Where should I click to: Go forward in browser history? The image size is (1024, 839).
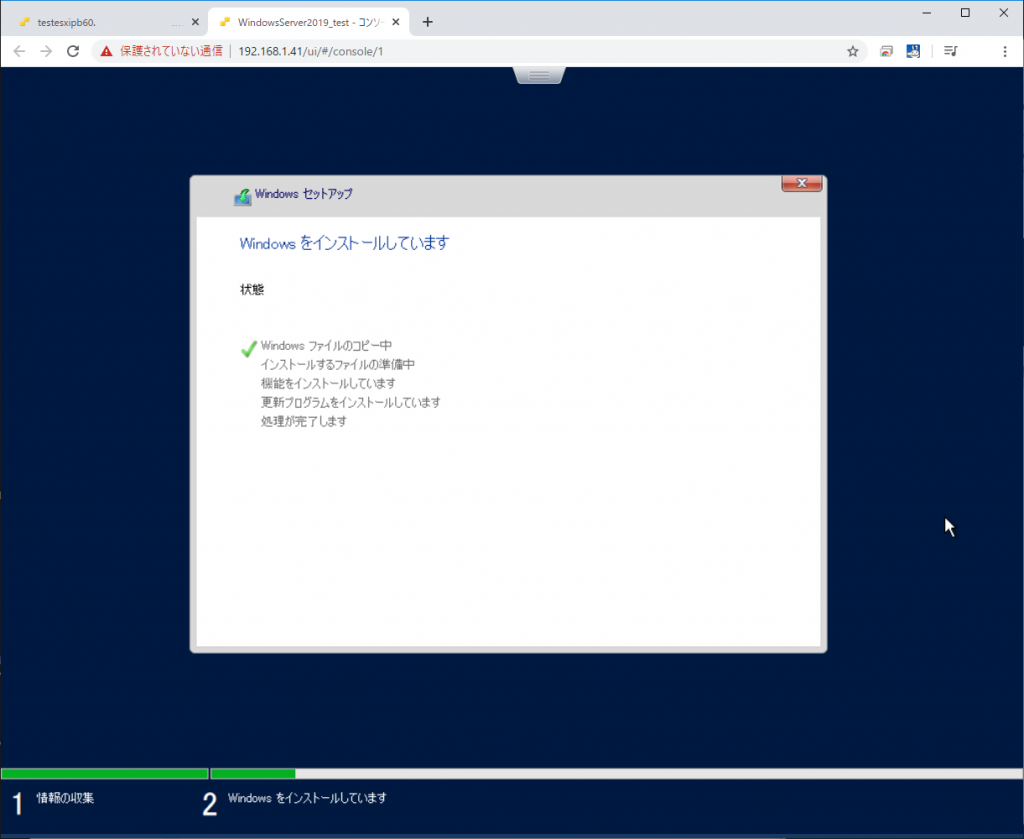point(46,51)
